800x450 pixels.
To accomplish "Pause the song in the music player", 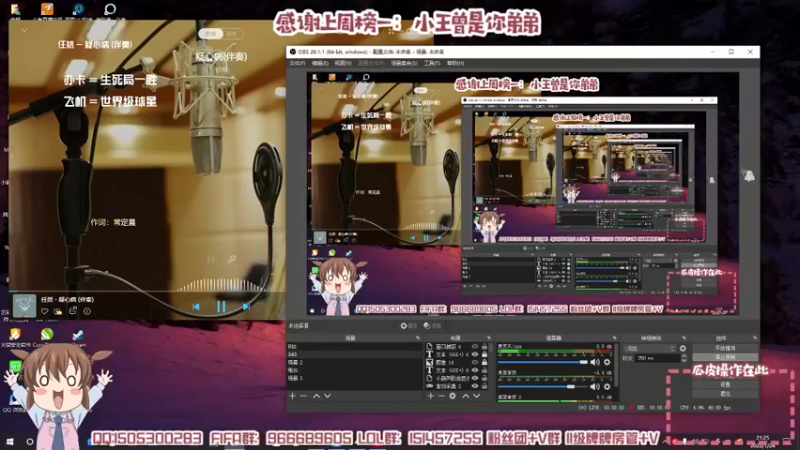I will 221,306.
